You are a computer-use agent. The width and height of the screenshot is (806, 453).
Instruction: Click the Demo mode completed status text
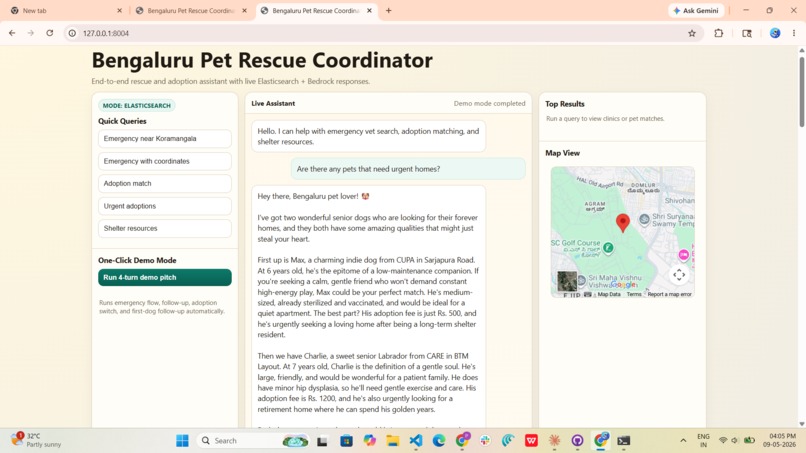(489, 103)
